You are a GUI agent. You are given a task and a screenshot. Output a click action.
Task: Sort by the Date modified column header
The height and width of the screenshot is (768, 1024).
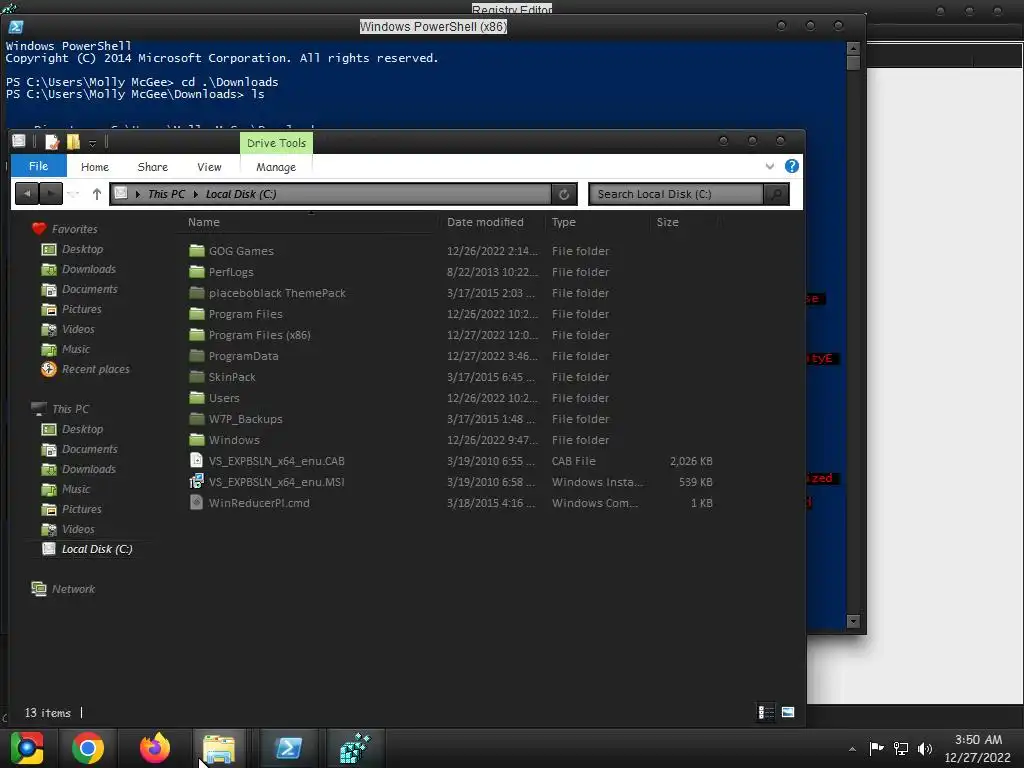(x=485, y=222)
